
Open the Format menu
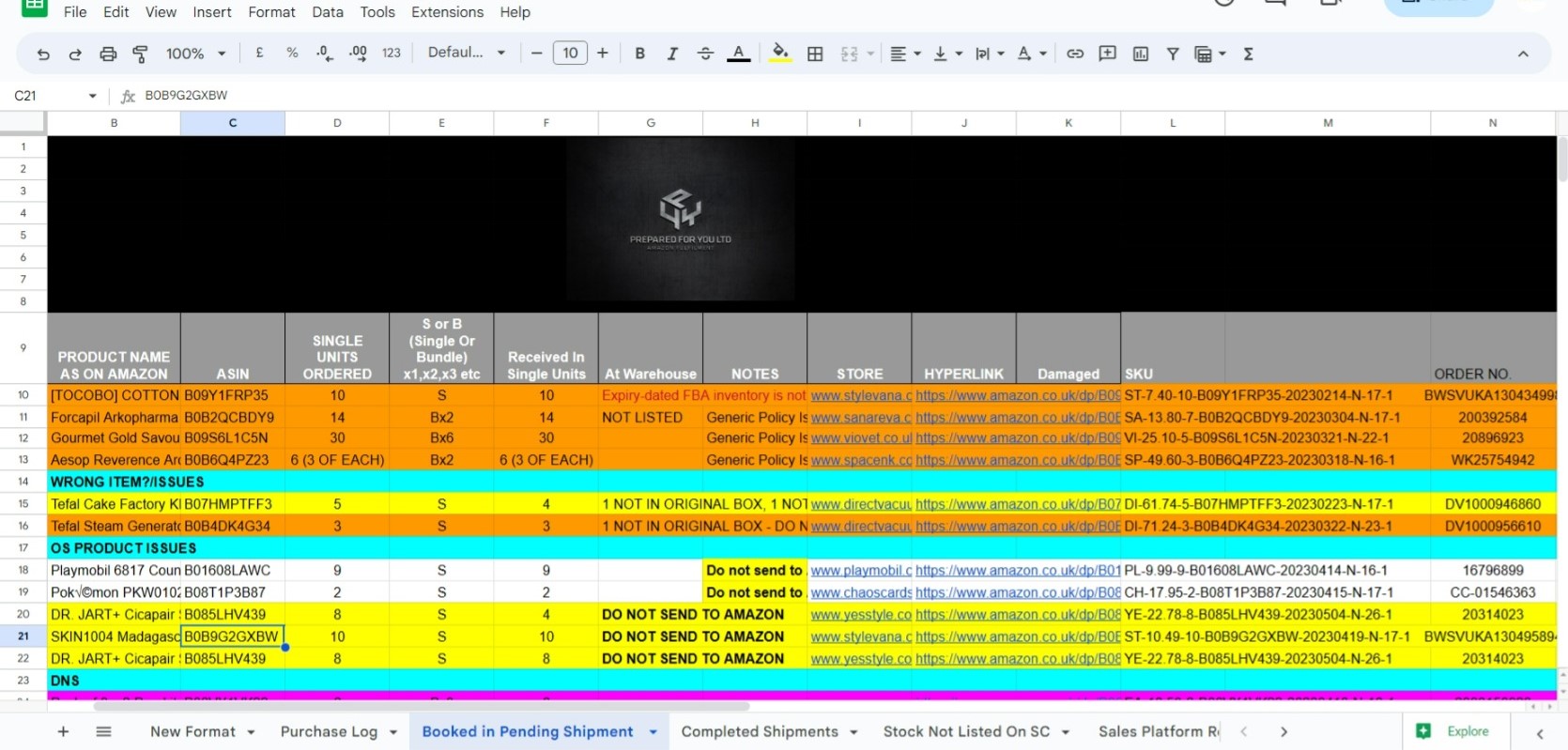pos(271,12)
